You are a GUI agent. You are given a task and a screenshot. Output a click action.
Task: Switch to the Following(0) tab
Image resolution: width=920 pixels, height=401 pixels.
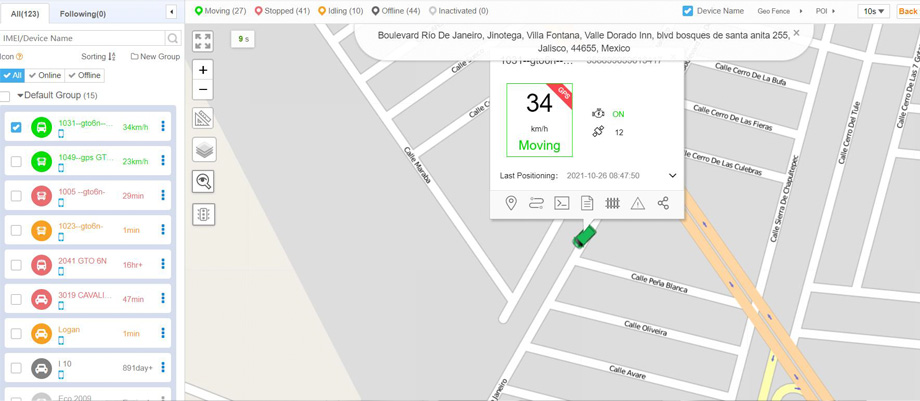click(x=83, y=14)
